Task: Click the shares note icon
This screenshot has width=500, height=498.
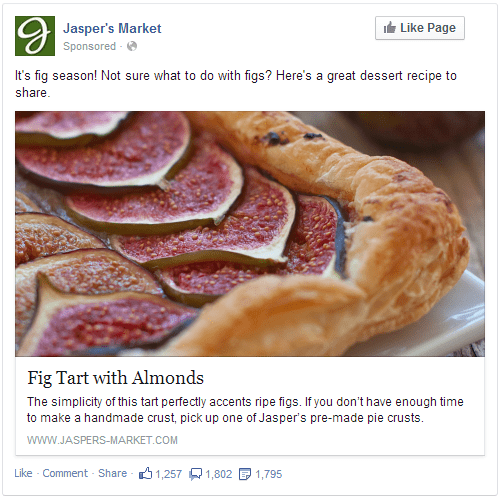Action: point(245,474)
